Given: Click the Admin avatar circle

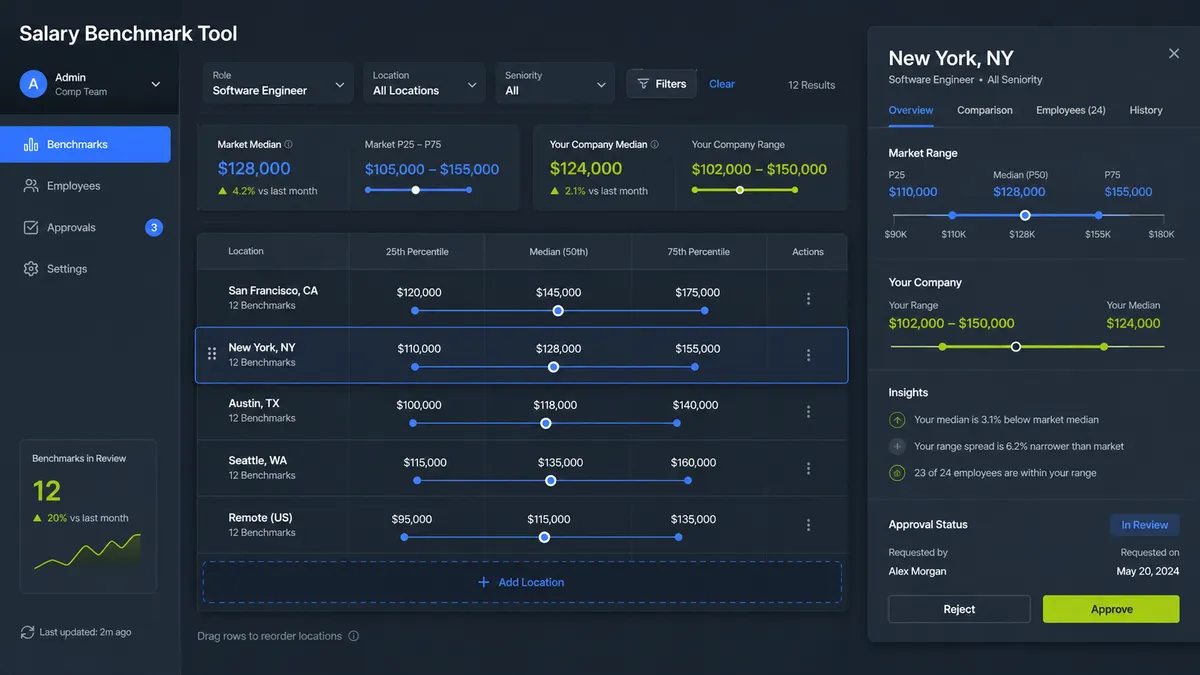Looking at the screenshot, I should click(34, 84).
